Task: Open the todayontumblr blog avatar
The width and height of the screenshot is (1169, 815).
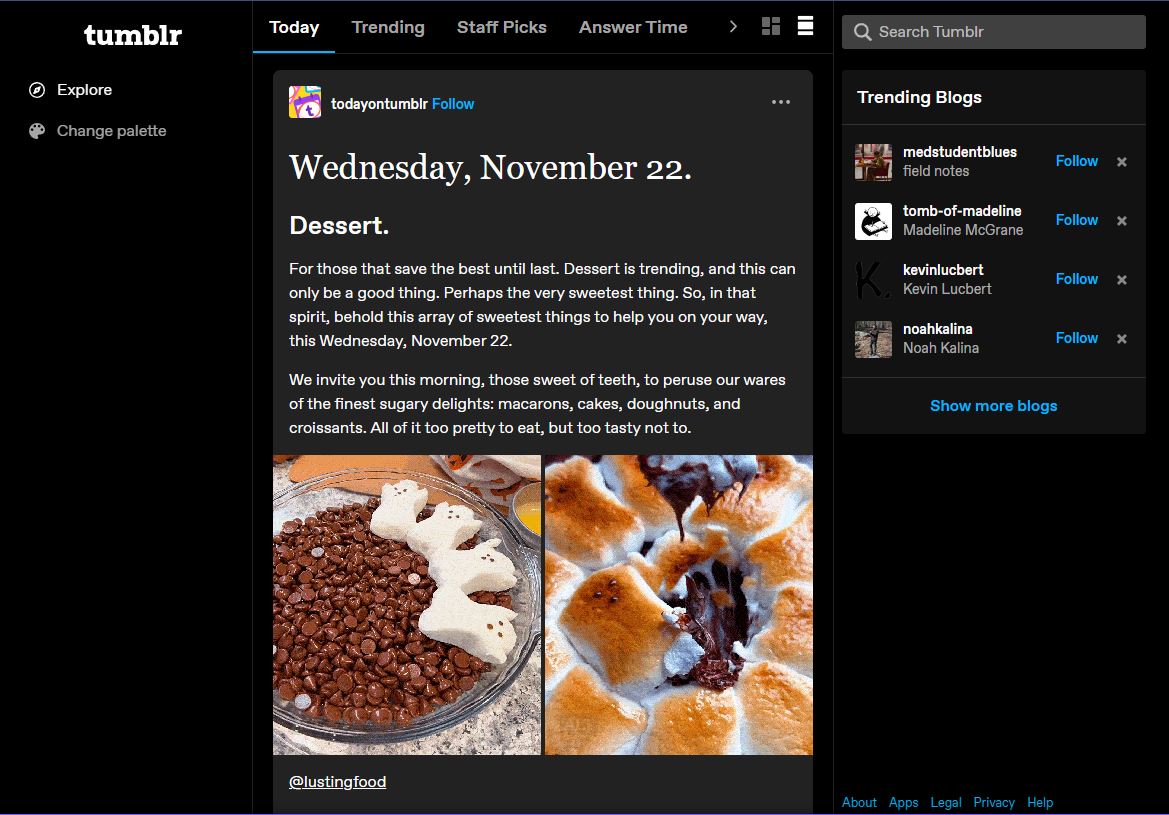Action: [x=304, y=103]
